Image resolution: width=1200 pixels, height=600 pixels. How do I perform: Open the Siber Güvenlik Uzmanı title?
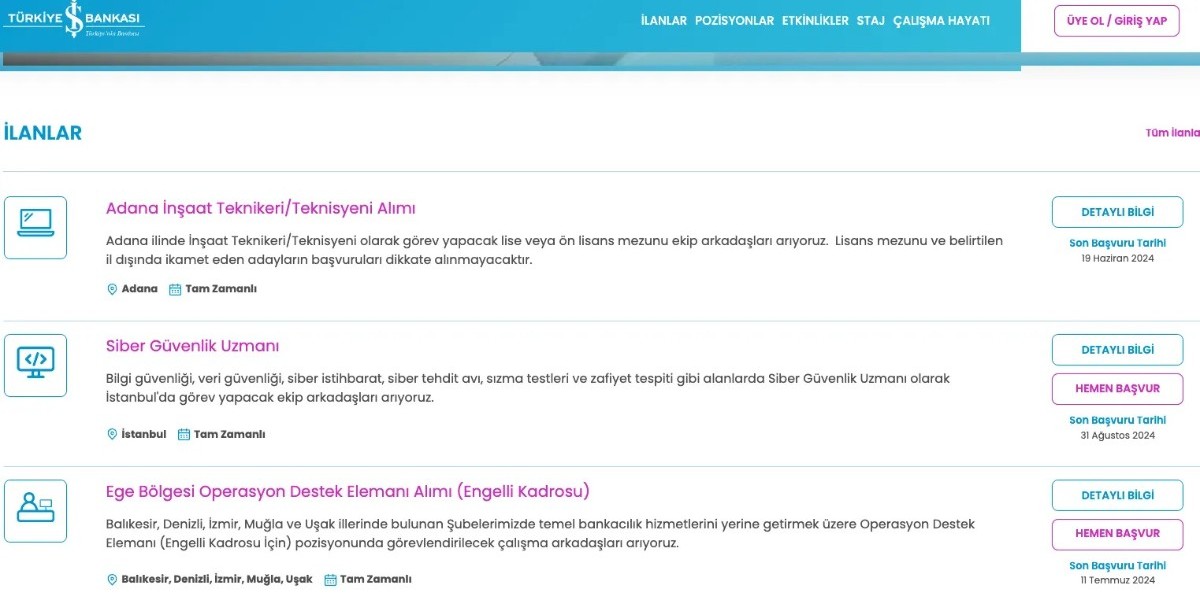tap(193, 346)
